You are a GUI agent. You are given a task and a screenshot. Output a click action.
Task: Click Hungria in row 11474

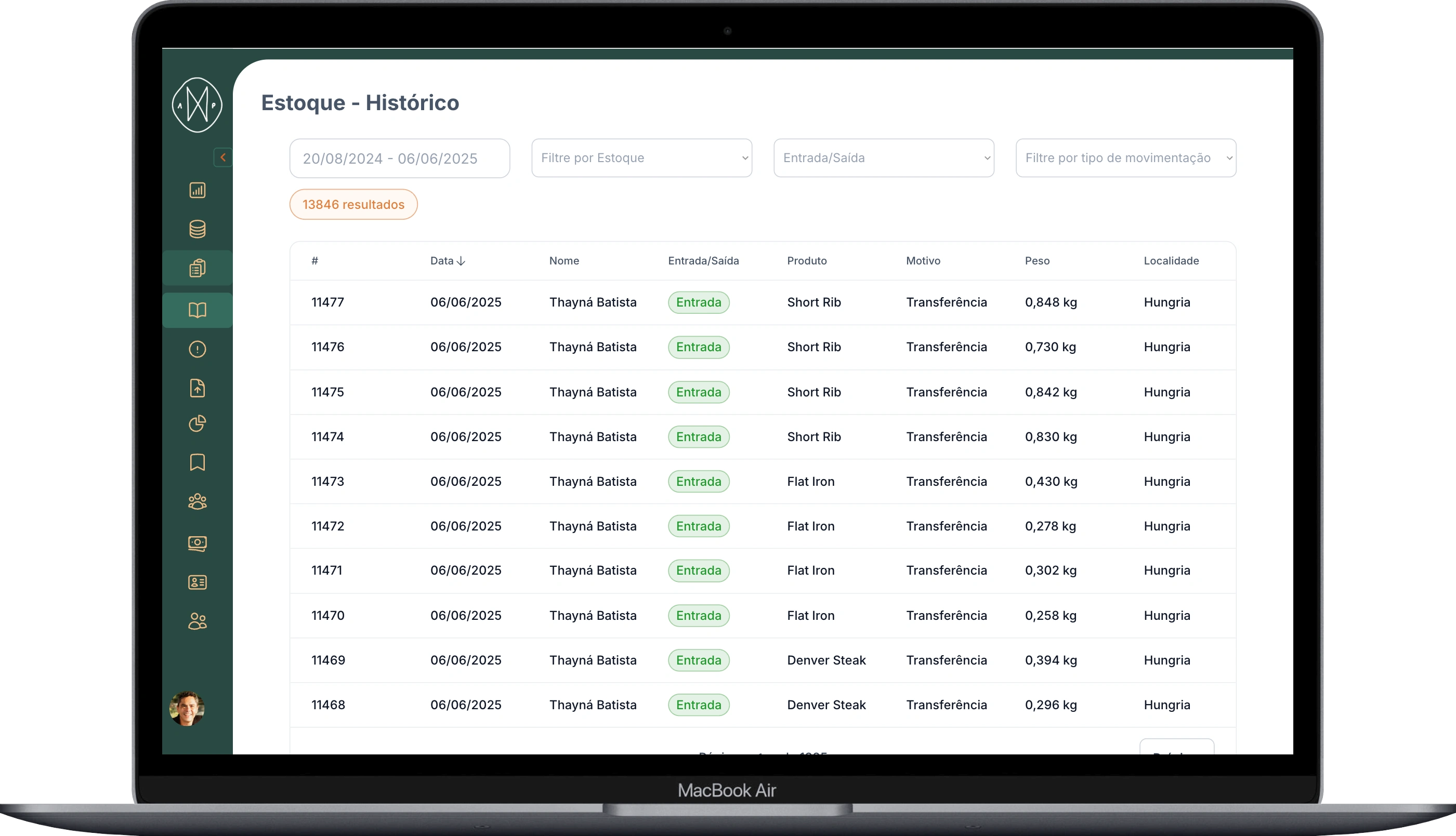1166,437
